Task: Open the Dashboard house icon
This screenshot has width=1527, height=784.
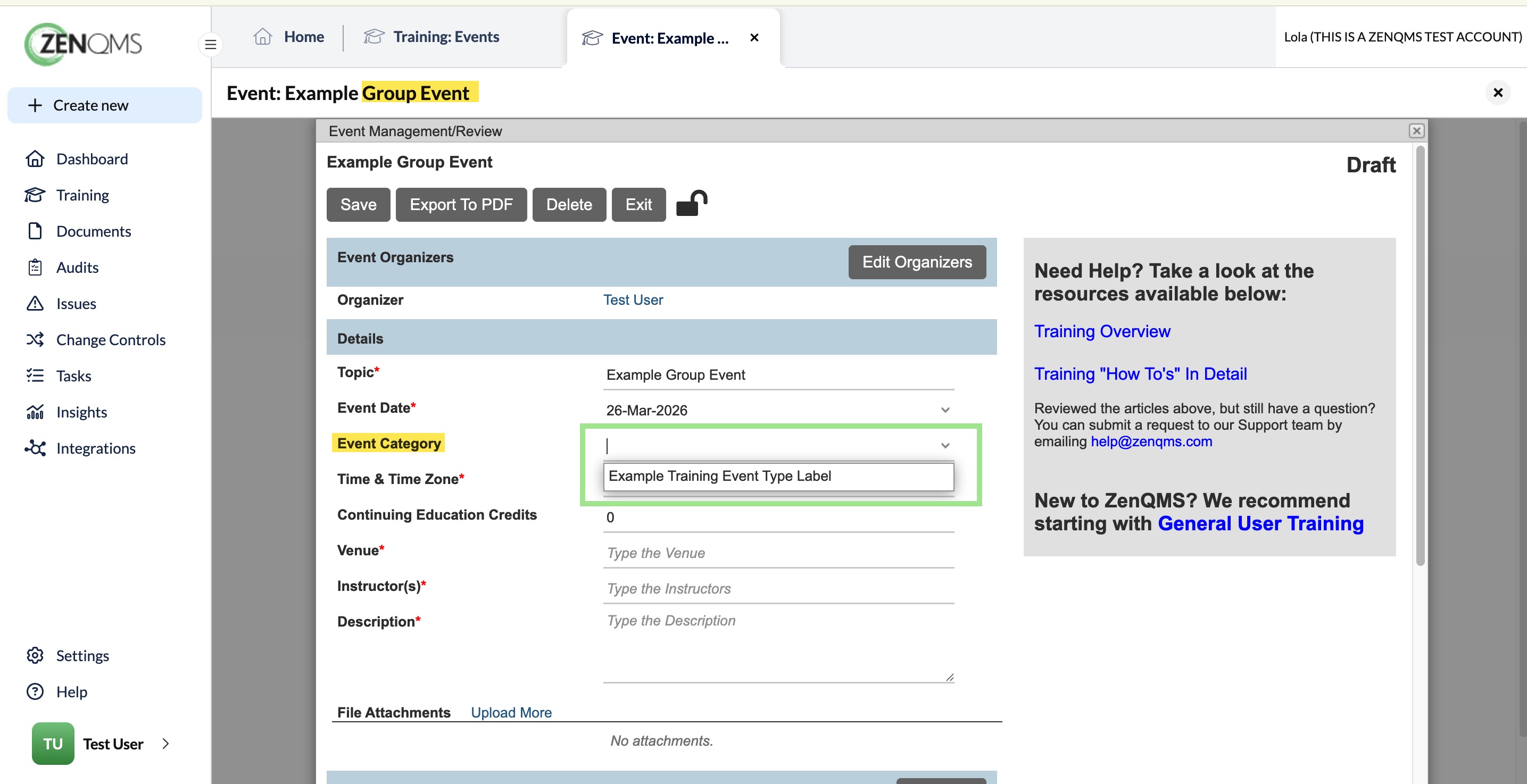Action: coord(35,159)
